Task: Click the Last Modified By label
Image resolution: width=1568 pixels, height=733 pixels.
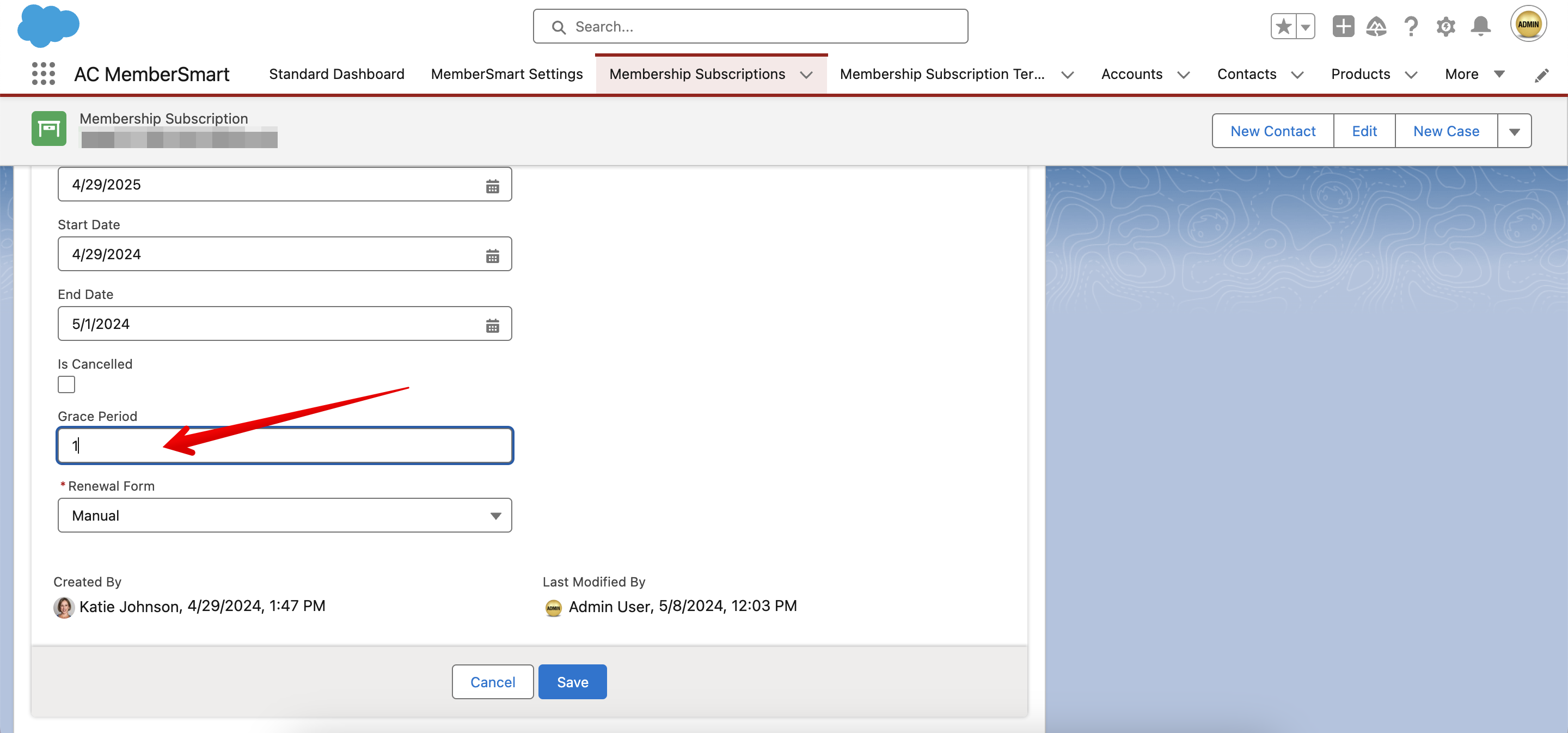Action: 593,582
